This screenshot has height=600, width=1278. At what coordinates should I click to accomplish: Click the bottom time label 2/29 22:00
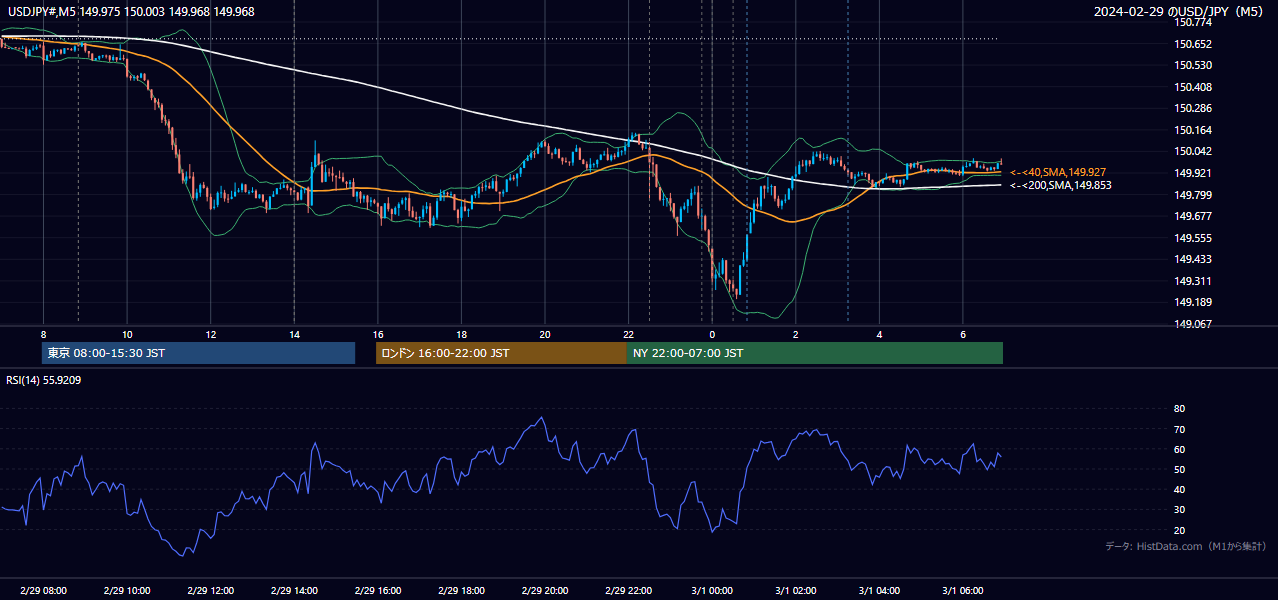point(629,590)
